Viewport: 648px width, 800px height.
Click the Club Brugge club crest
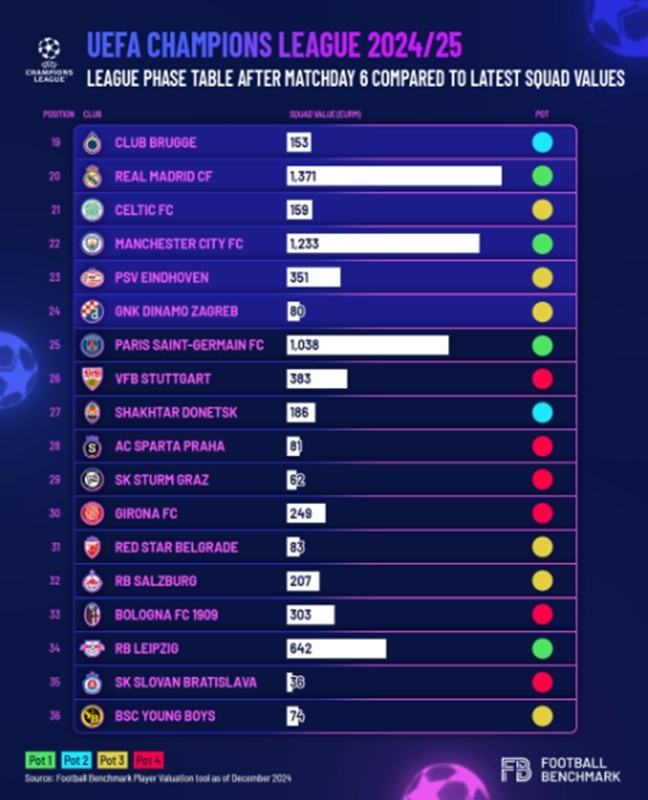[x=92, y=143]
